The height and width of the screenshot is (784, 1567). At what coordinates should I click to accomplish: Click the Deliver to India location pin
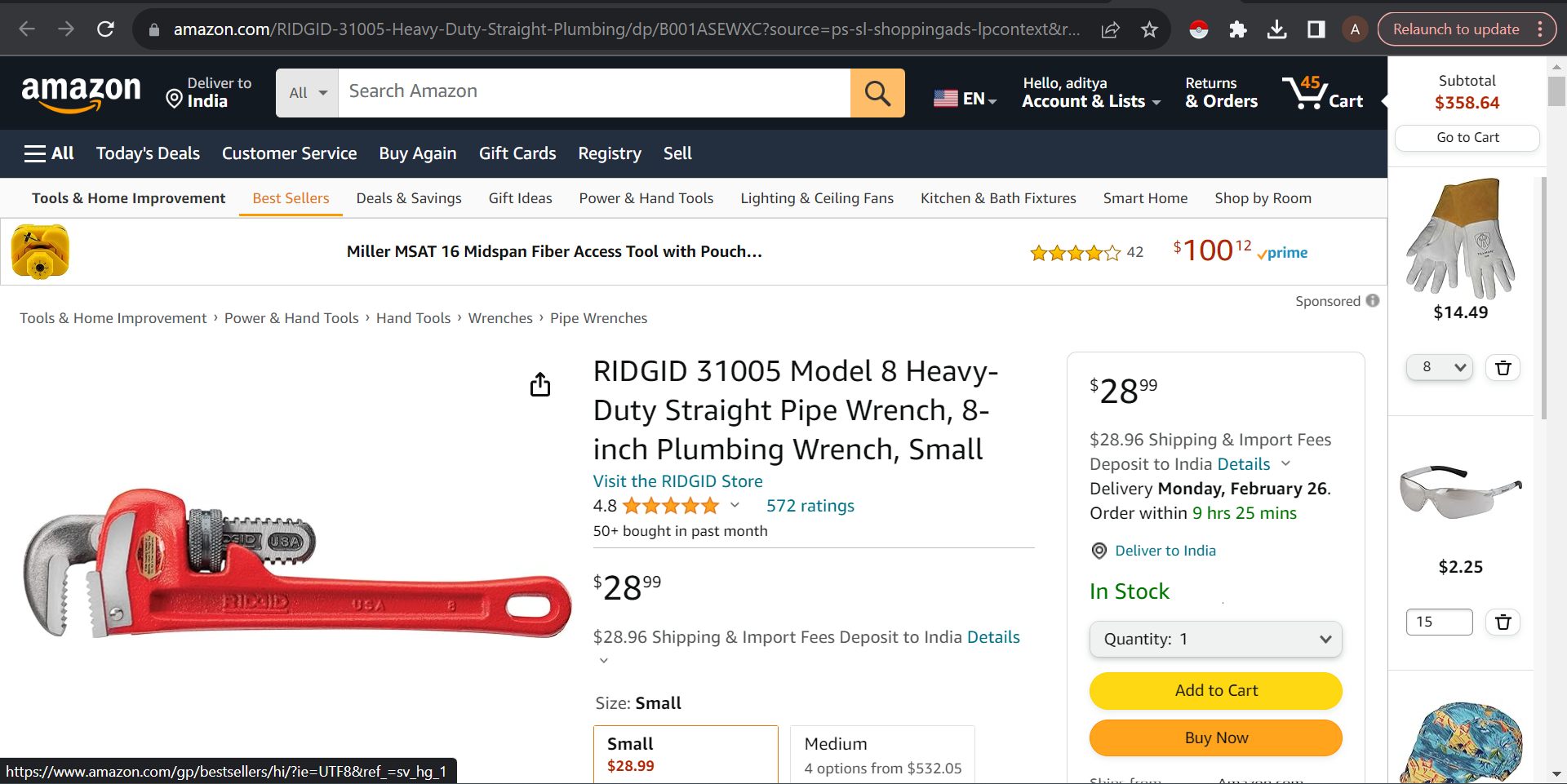(x=1099, y=551)
